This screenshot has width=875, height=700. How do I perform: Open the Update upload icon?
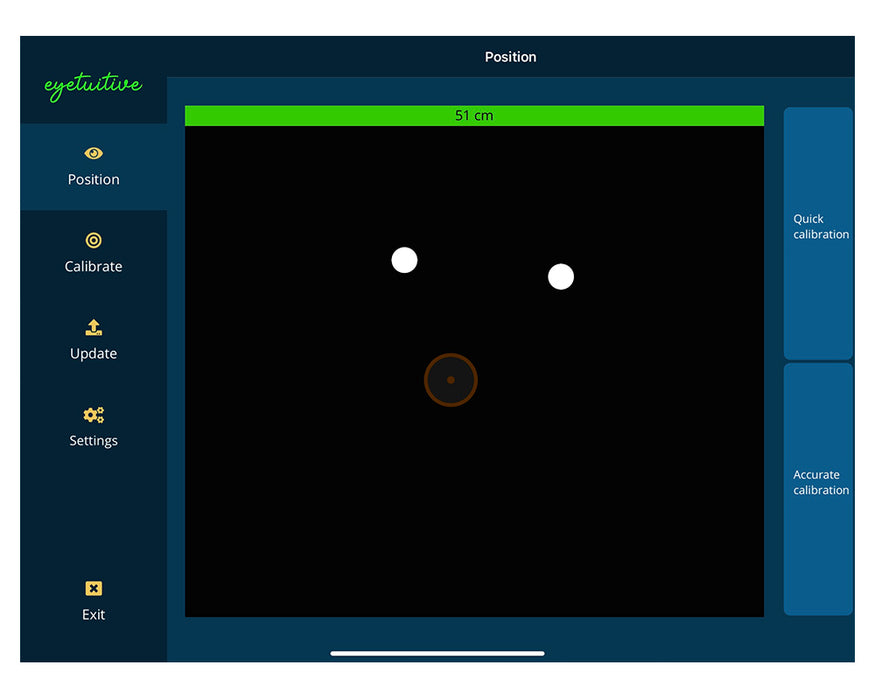click(93, 327)
